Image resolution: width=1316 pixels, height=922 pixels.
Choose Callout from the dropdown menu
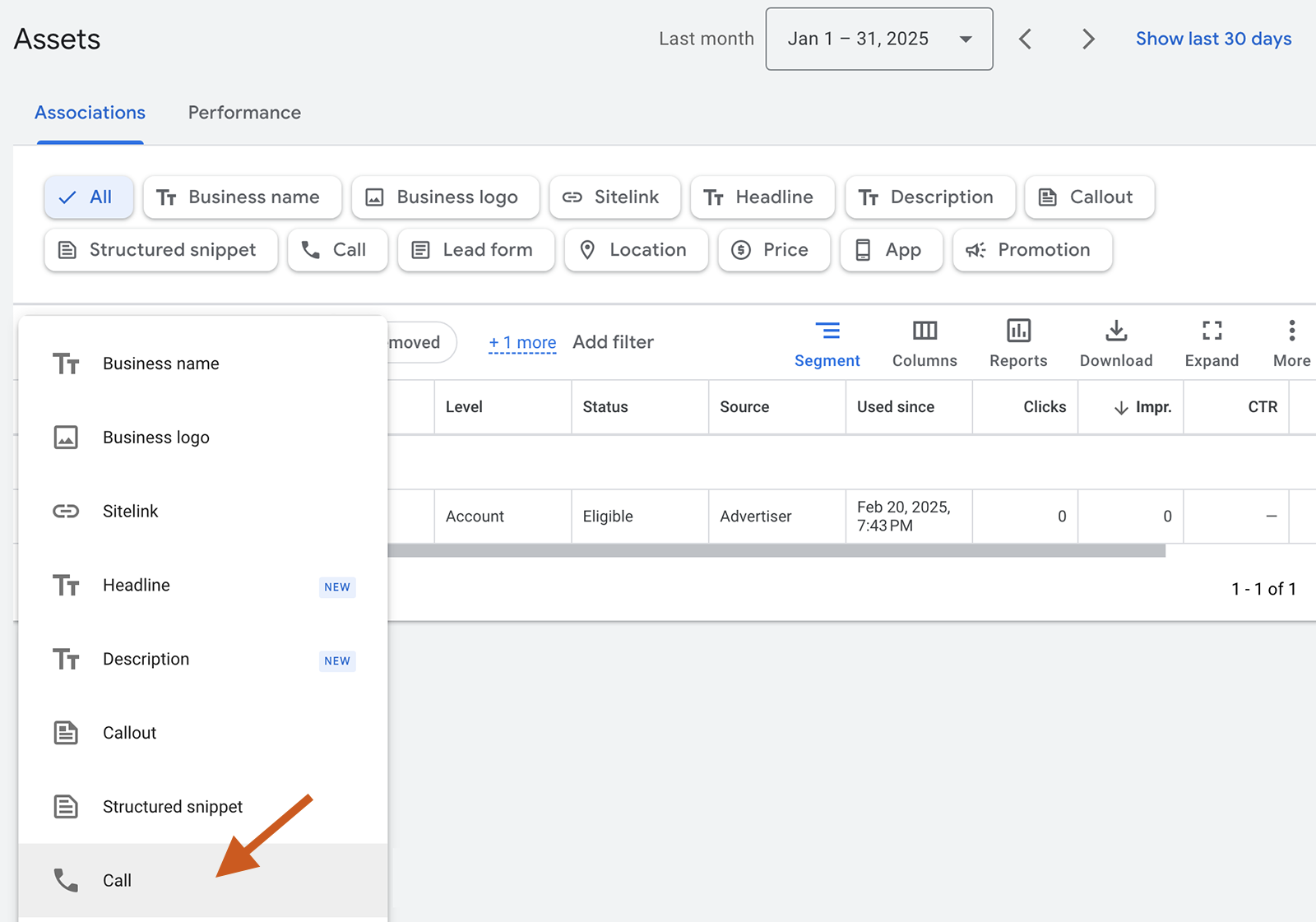[203, 733]
